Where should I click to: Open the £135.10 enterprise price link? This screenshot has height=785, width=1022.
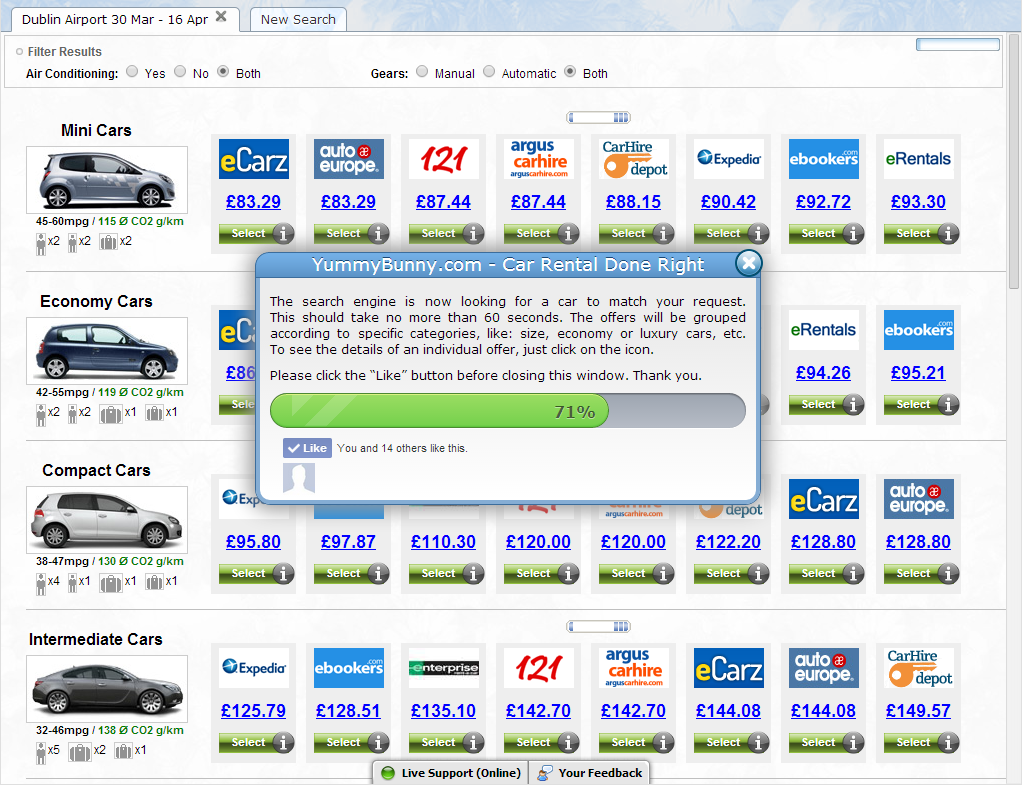[443, 711]
